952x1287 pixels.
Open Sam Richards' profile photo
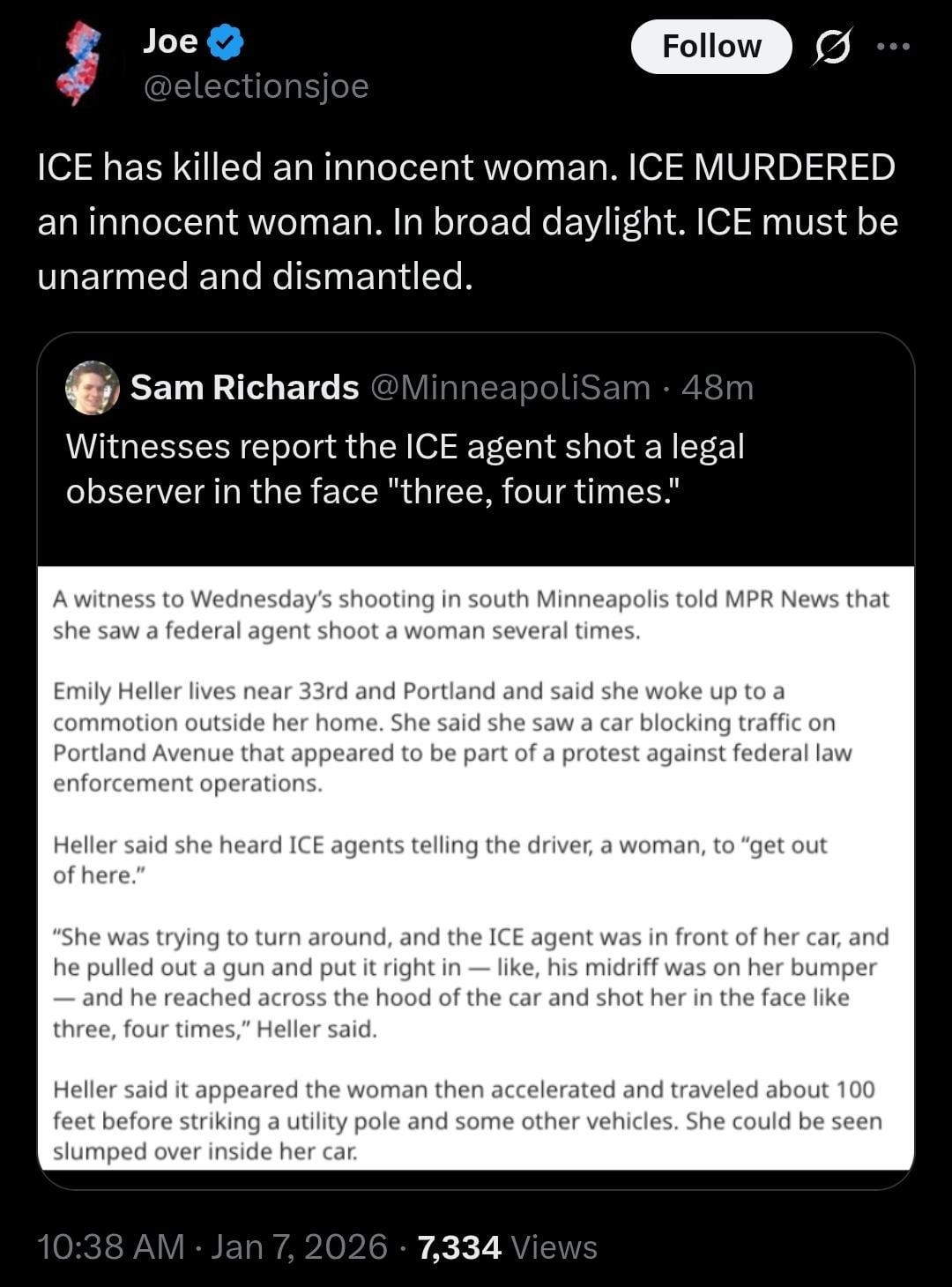(93, 388)
